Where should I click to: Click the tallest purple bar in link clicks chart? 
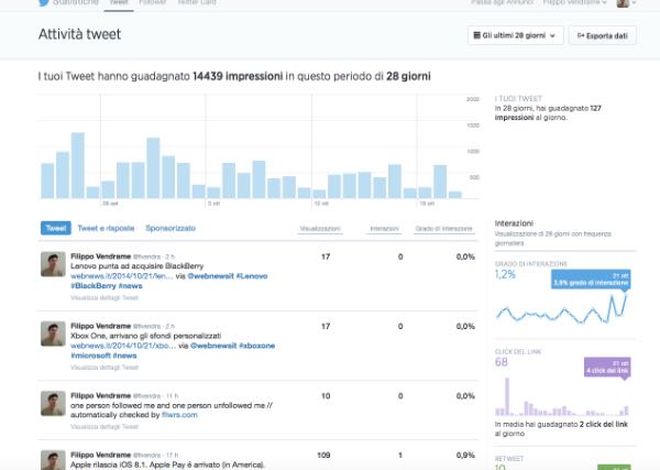point(507,397)
